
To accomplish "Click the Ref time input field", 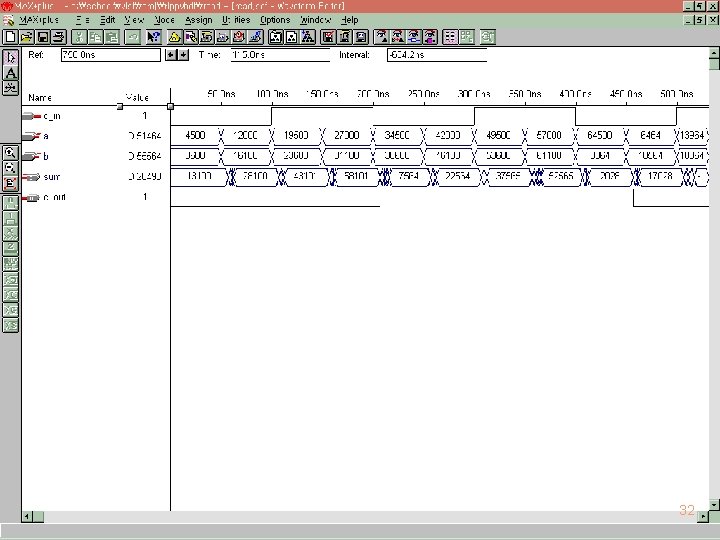I will 111,55.
